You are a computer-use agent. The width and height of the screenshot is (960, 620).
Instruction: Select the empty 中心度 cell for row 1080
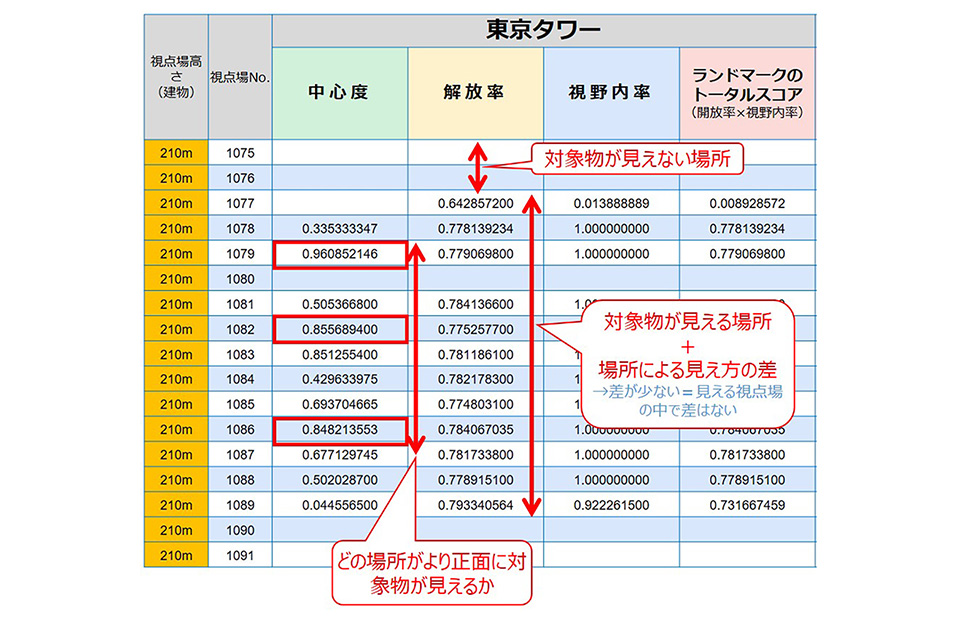coord(340,278)
